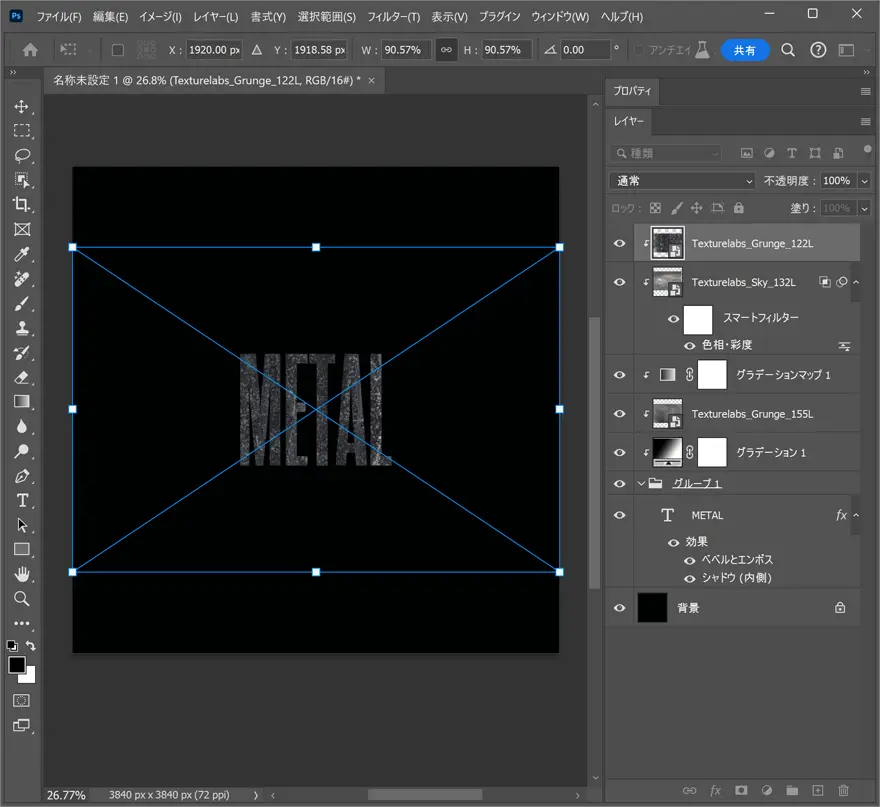The image size is (880, 807).
Task: Select the Horizontal Type tool
Action: [x=22, y=501]
